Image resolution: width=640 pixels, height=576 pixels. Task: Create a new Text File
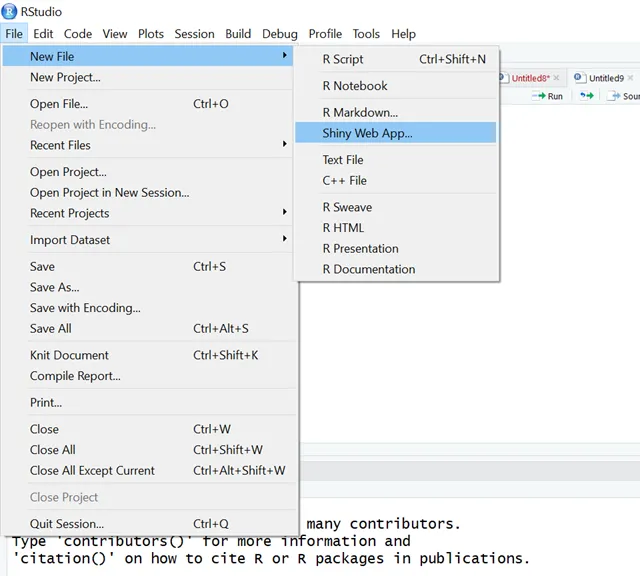396,160
